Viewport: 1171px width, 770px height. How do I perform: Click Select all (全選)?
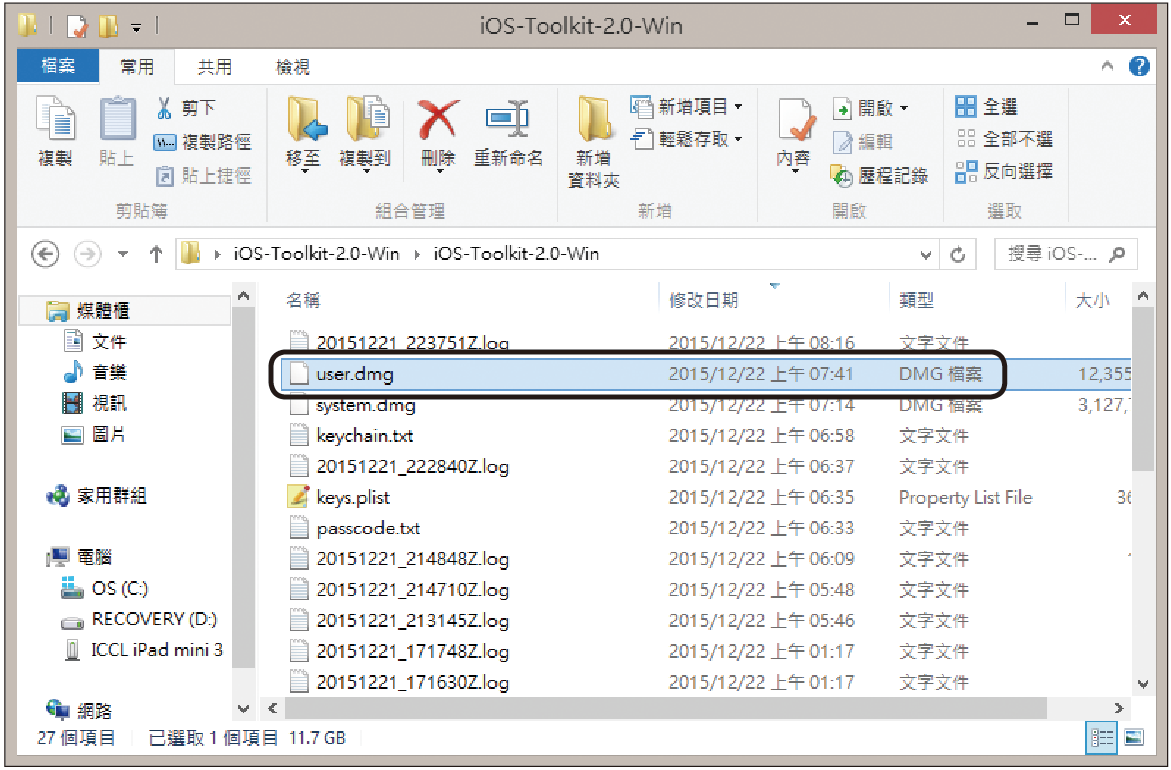(x=987, y=107)
